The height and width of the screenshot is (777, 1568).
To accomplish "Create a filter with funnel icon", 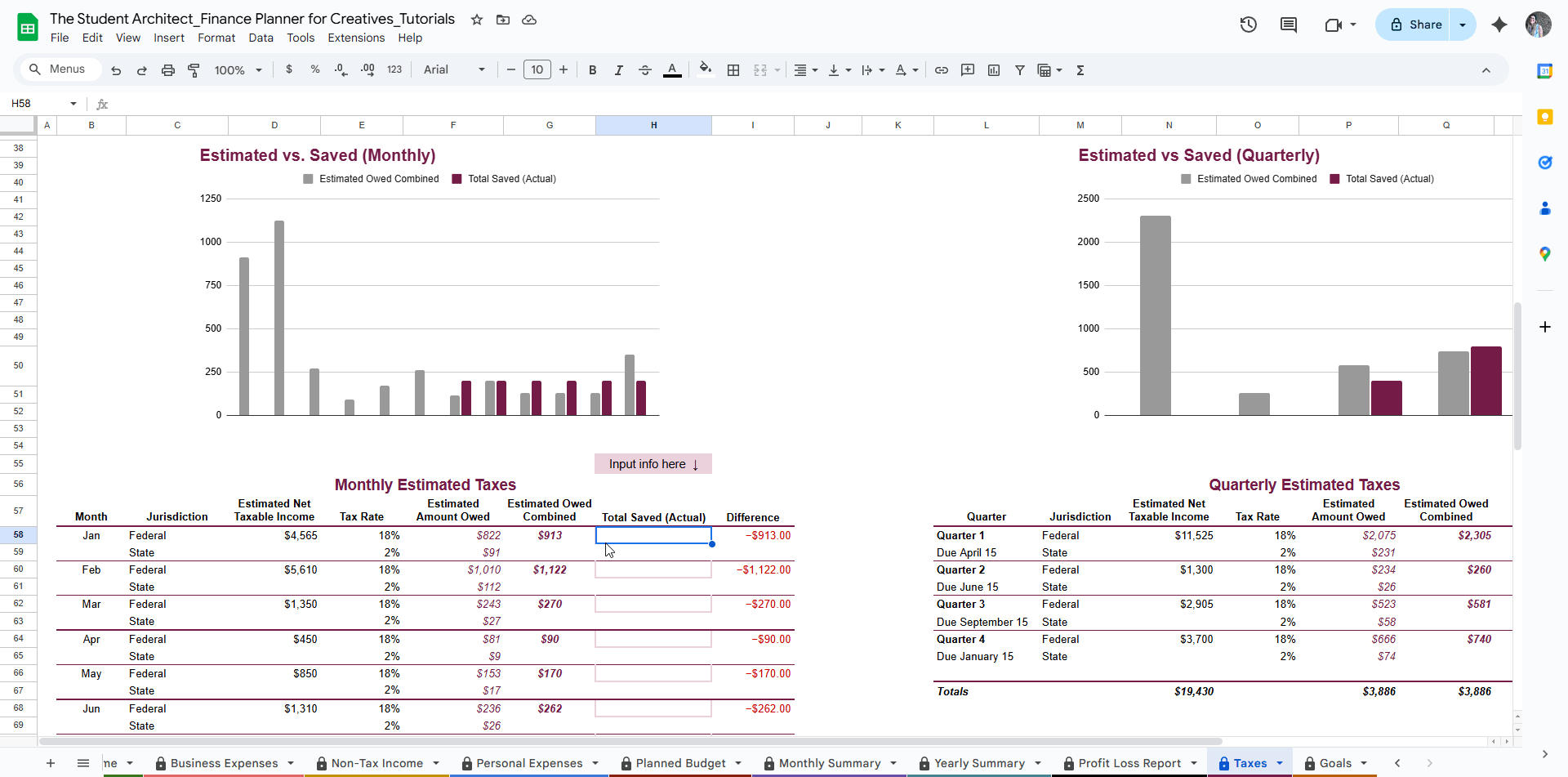I will [x=1019, y=70].
